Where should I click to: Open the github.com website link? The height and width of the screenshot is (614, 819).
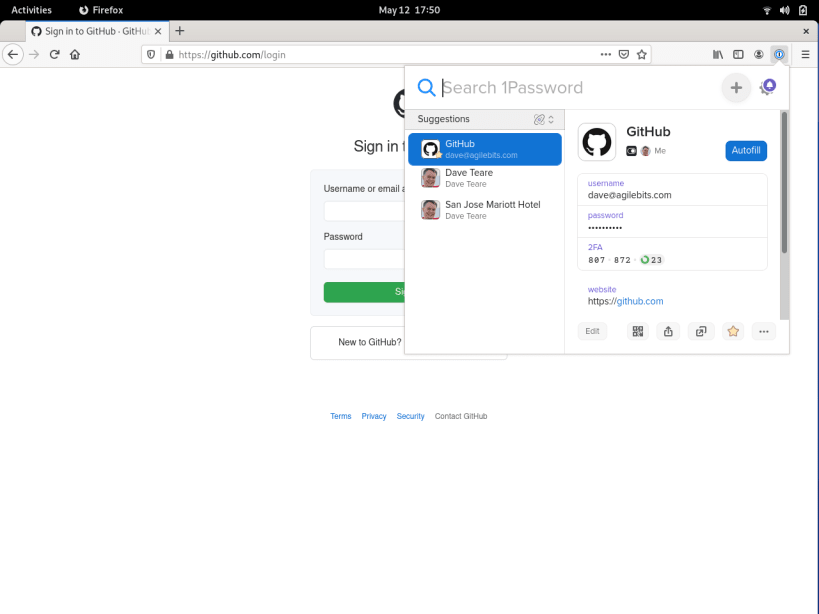click(640, 301)
